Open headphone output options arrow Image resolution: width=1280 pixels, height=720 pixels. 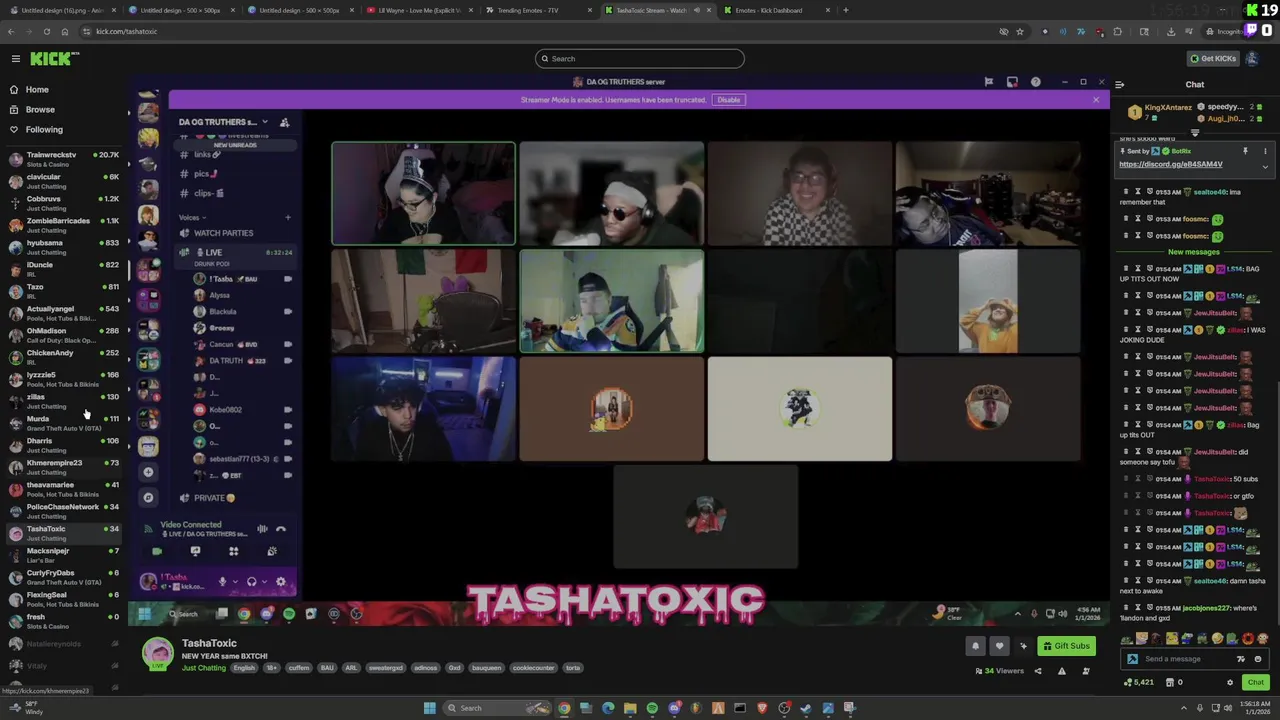coord(265,582)
